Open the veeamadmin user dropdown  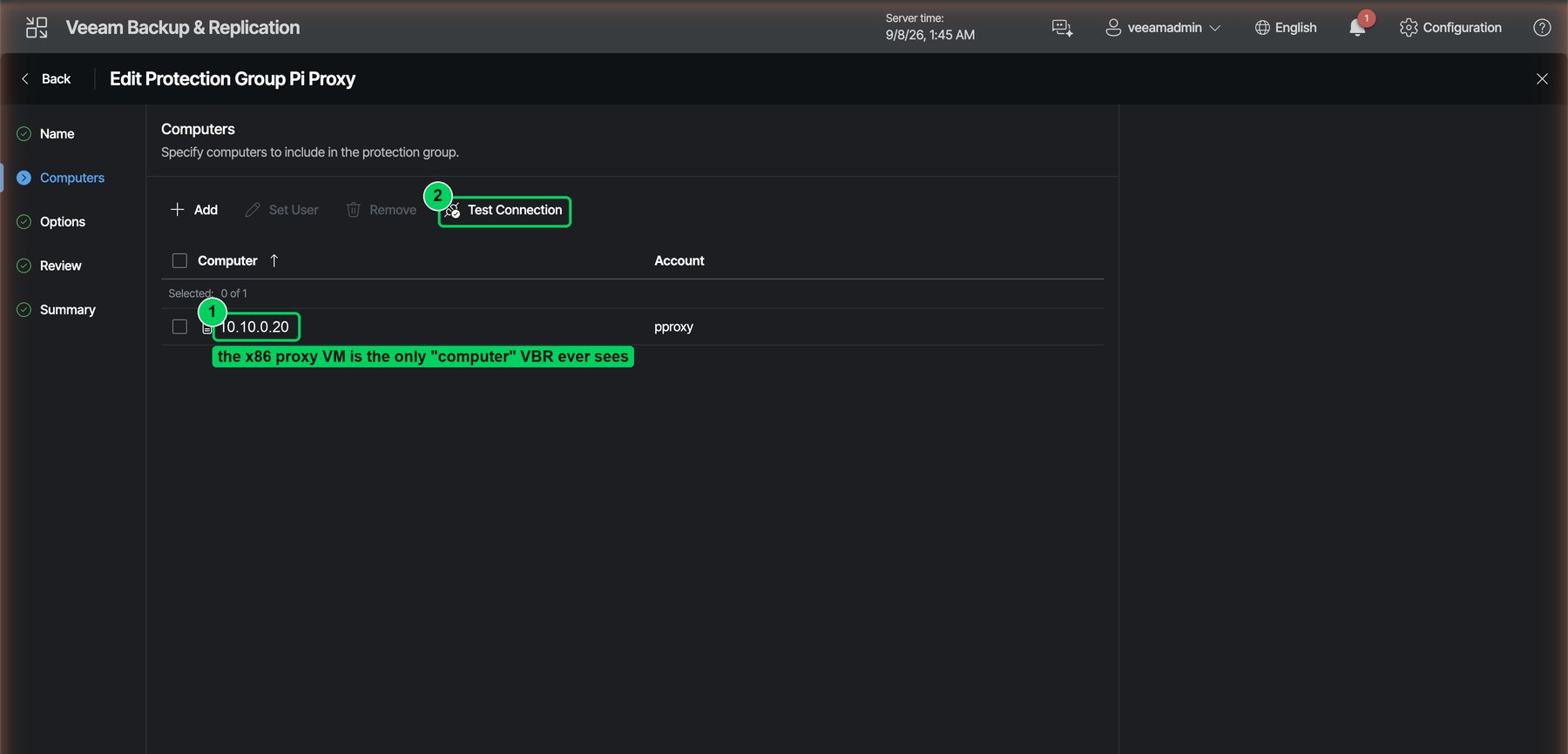(1163, 28)
